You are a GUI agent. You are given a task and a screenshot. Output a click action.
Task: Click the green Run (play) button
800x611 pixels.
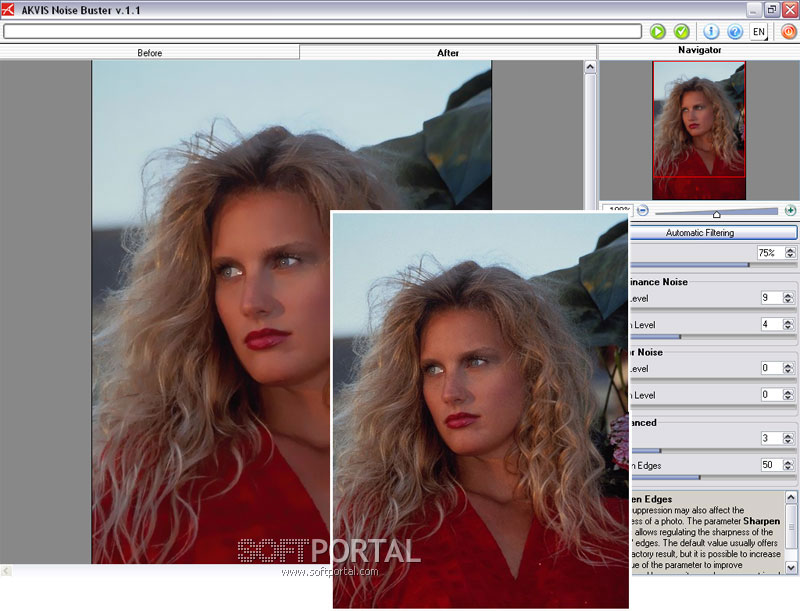[658, 32]
